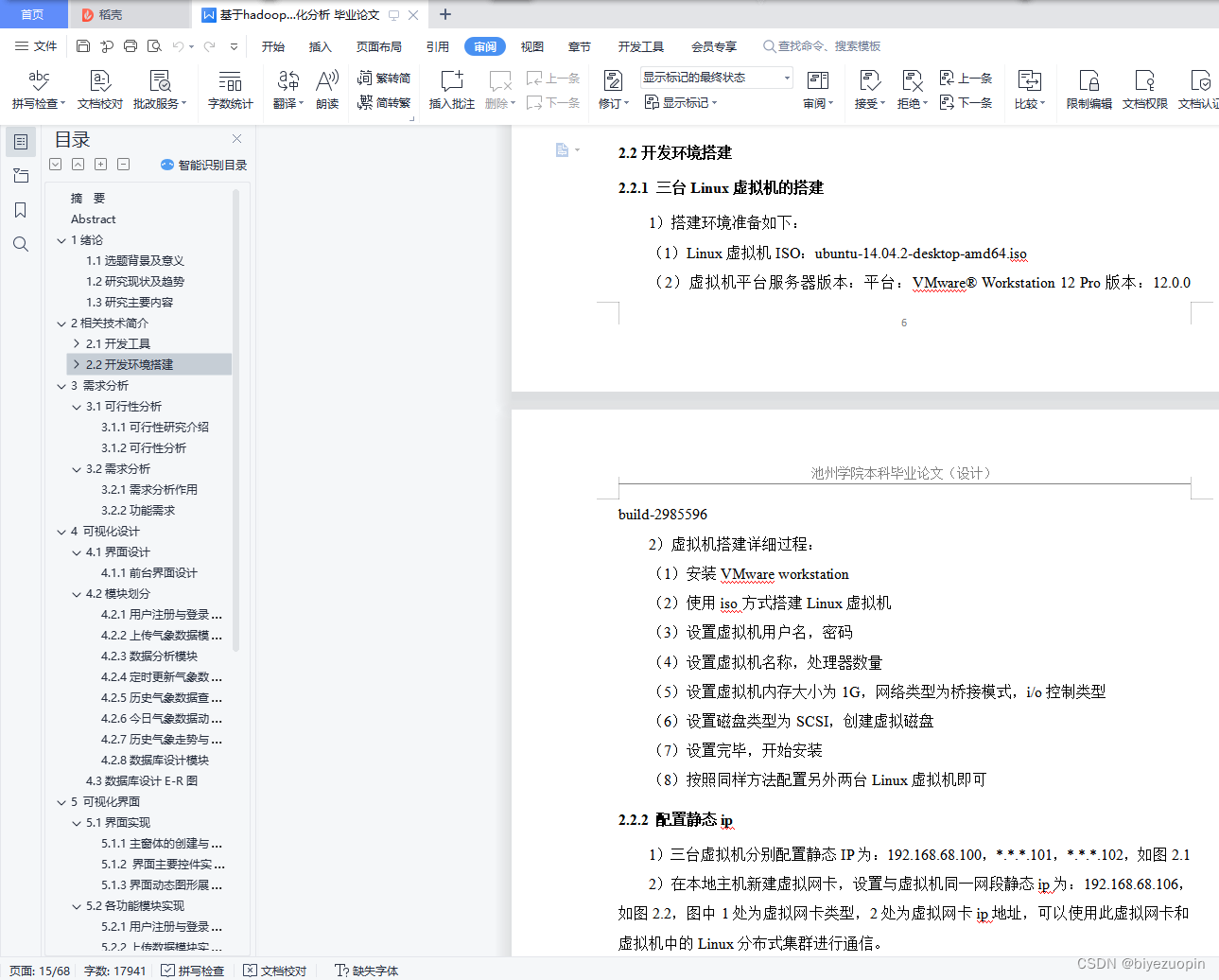Viewport: 1219px width, 980px height.
Task: Click the 限制编辑 restrict editing icon
Action: pyautogui.click(x=1088, y=90)
